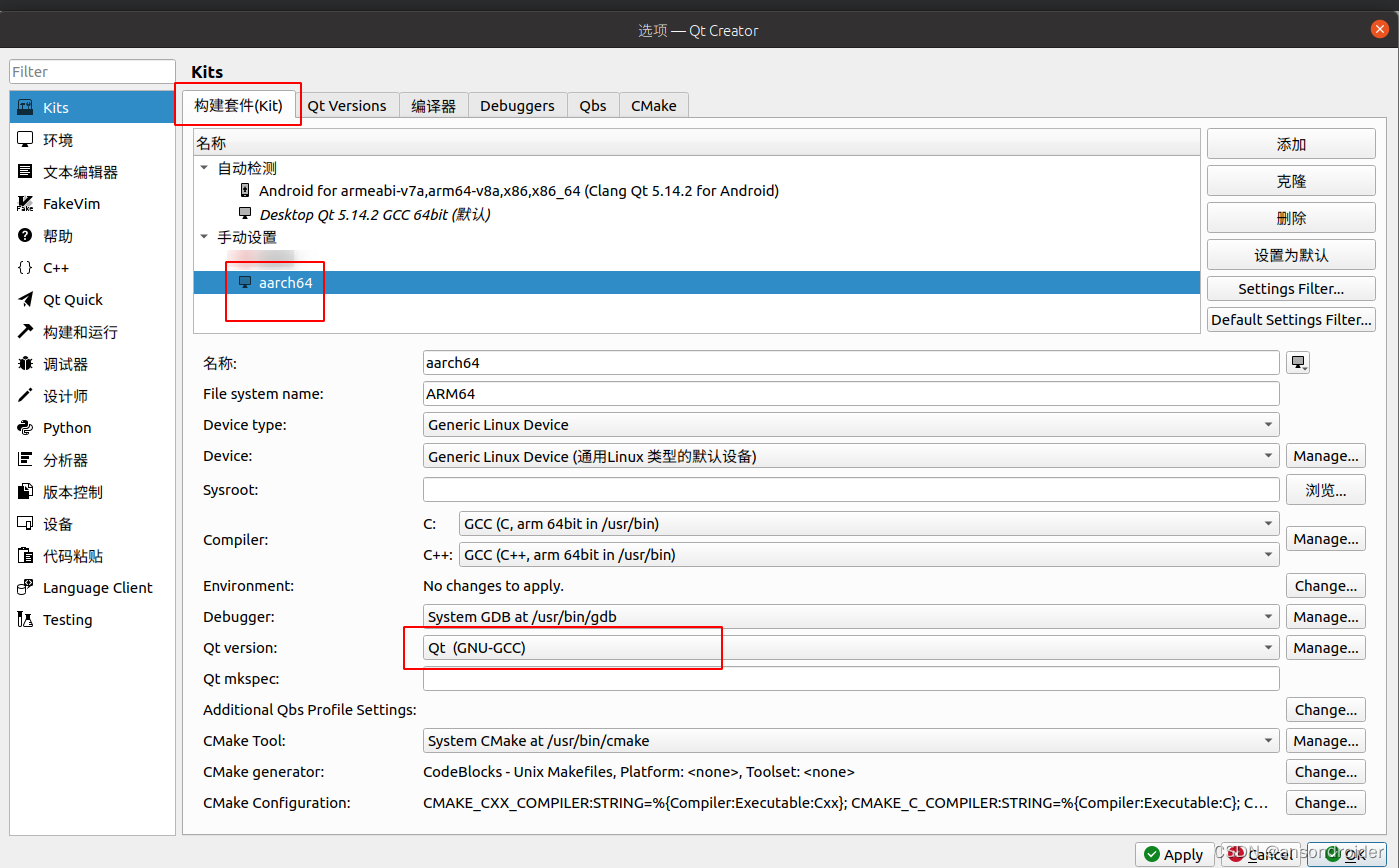Open the Device type dropdown
The image size is (1399, 868).
pyautogui.click(x=851, y=424)
